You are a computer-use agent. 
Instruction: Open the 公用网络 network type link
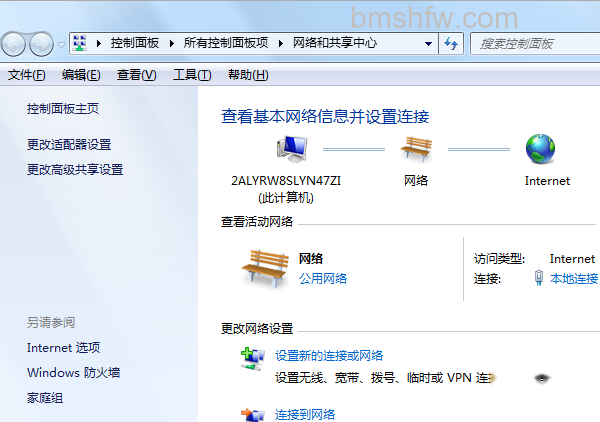point(323,279)
